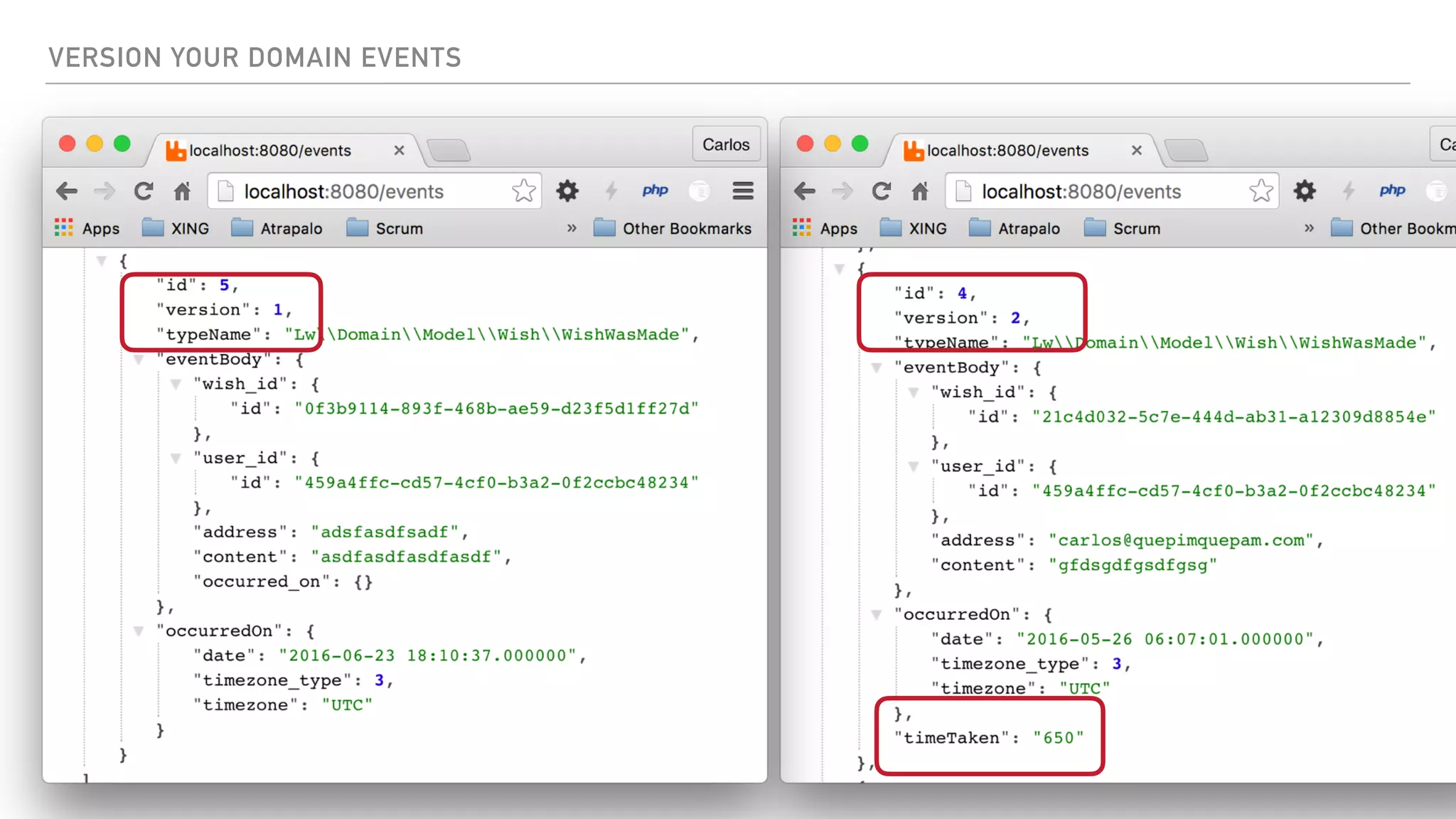
Task: Open a new tab in right browser window
Action: [1187, 151]
